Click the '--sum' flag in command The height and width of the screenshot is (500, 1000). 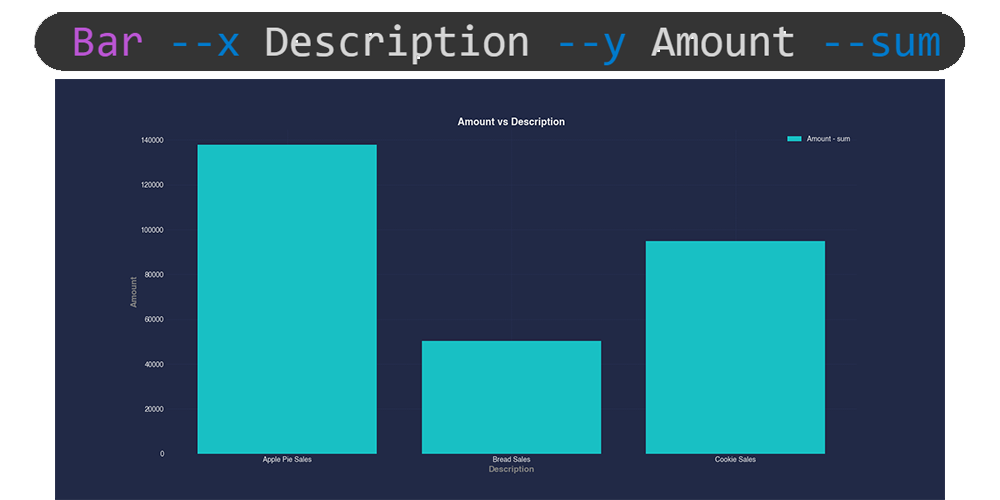(x=881, y=43)
